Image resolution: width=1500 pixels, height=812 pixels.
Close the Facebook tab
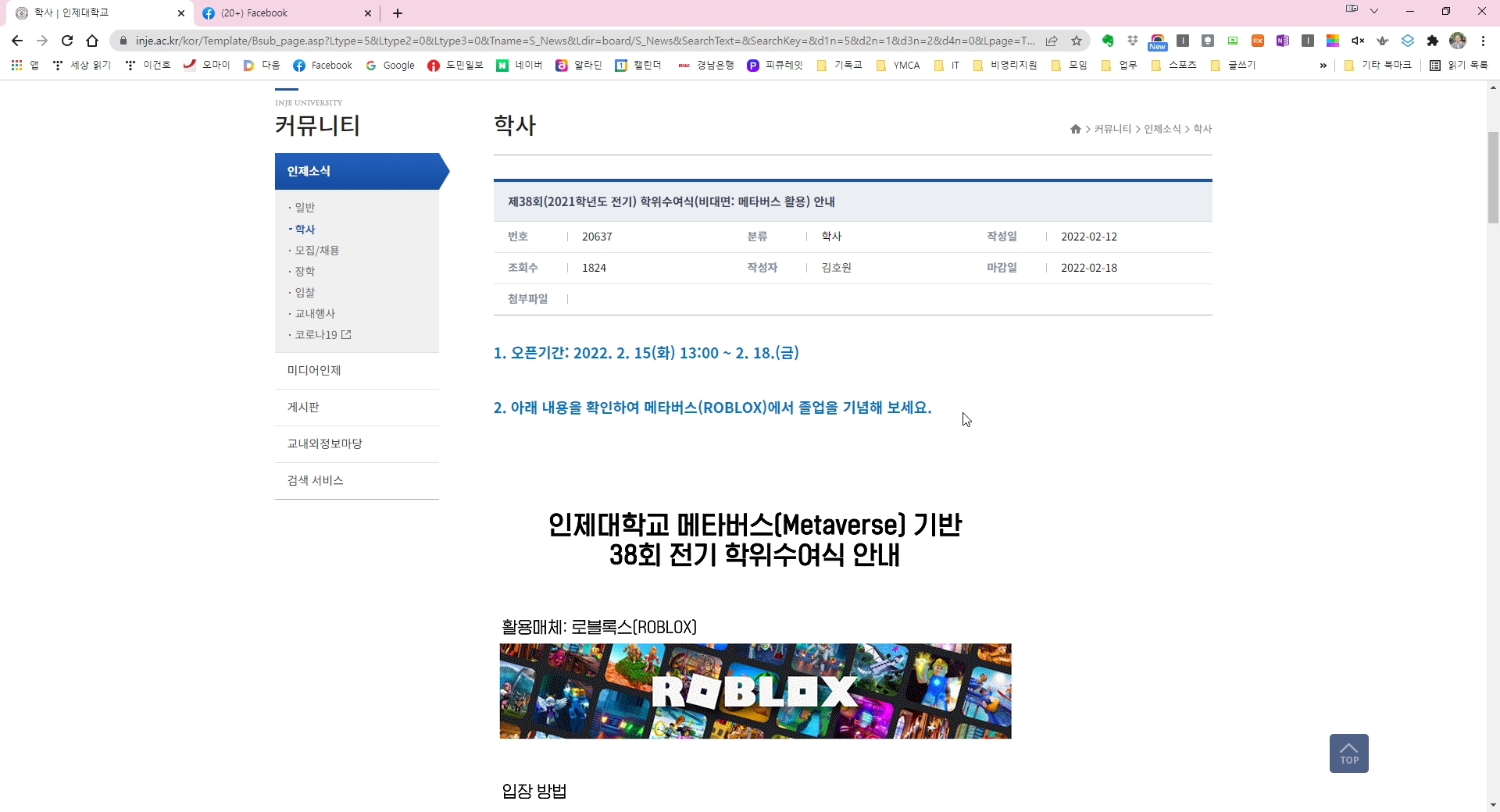point(368,13)
